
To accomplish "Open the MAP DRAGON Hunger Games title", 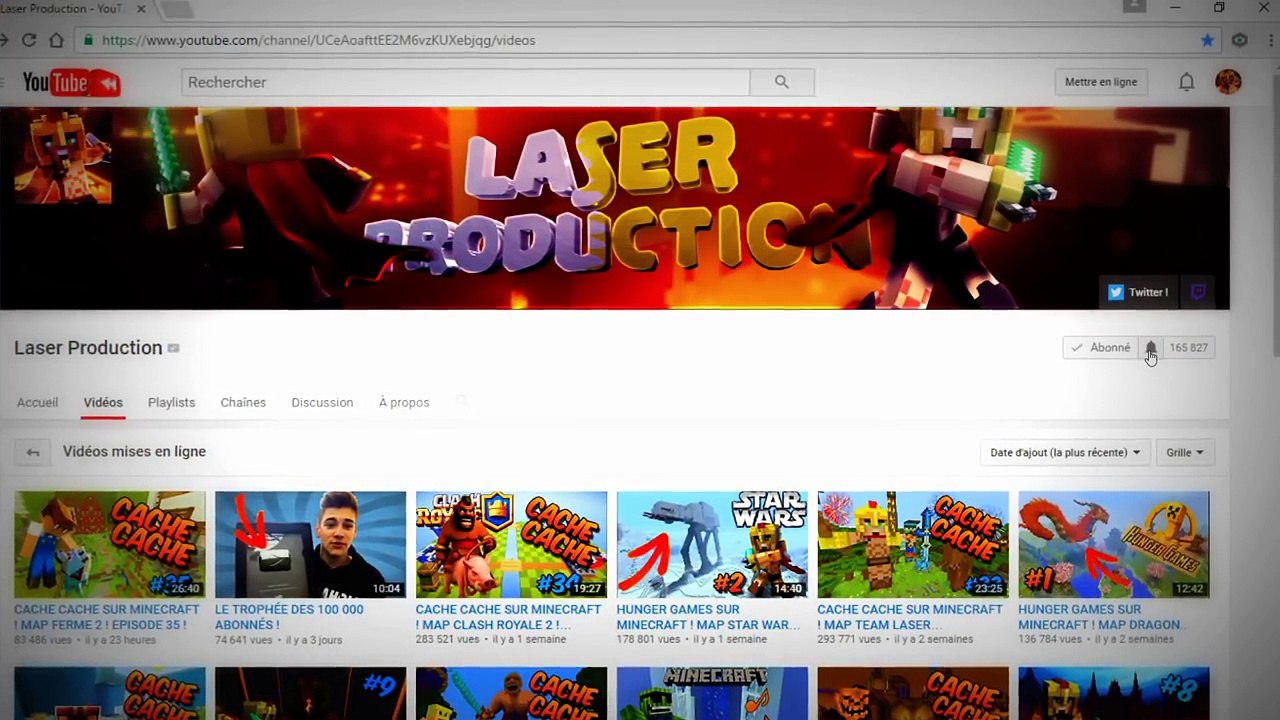I will 1101,617.
